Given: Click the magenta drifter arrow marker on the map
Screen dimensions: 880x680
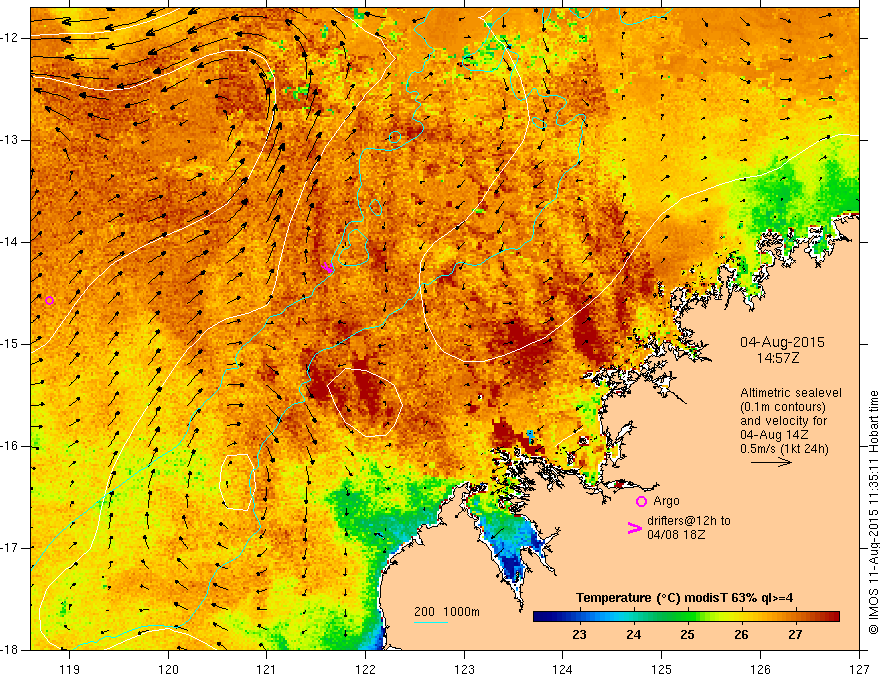Looking at the screenshot, I should 328,268.
